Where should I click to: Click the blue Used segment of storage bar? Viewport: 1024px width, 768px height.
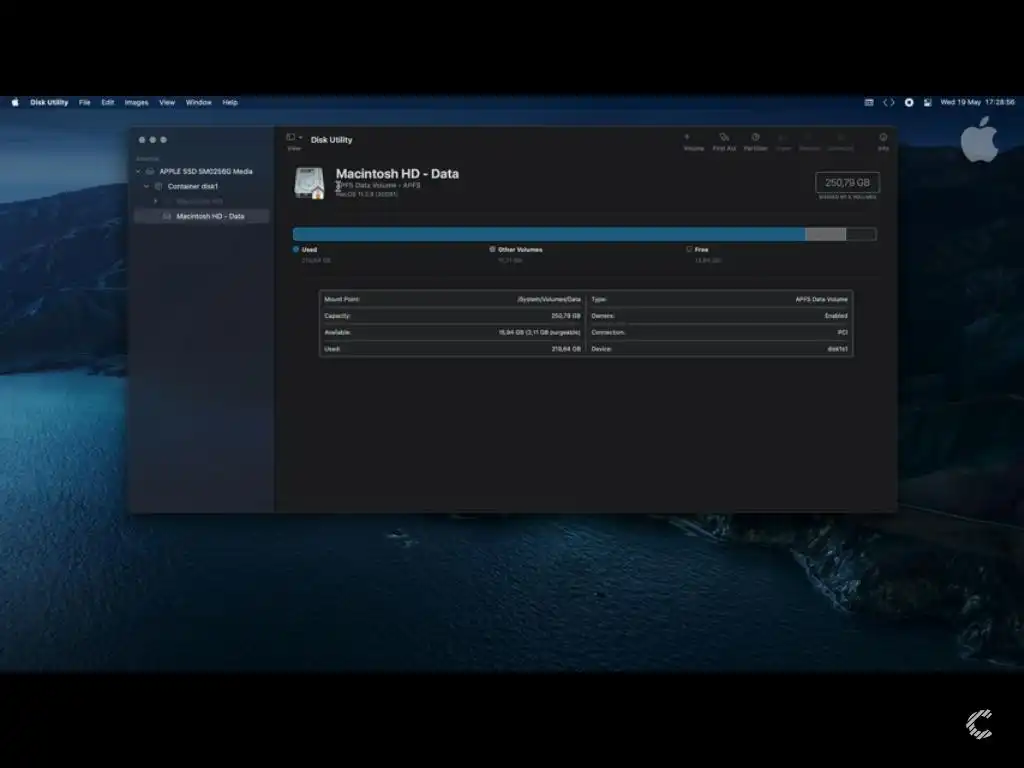click(549, 234)
